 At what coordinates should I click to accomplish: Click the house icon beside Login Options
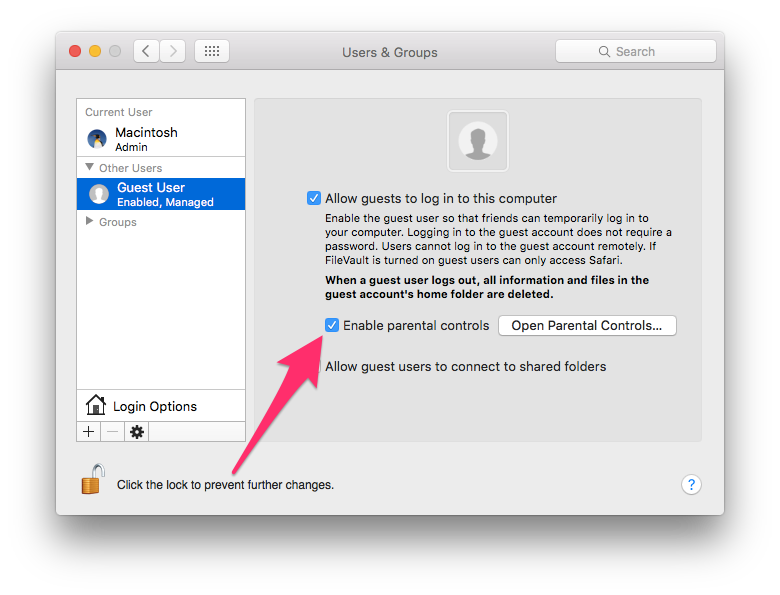(96, 405)
